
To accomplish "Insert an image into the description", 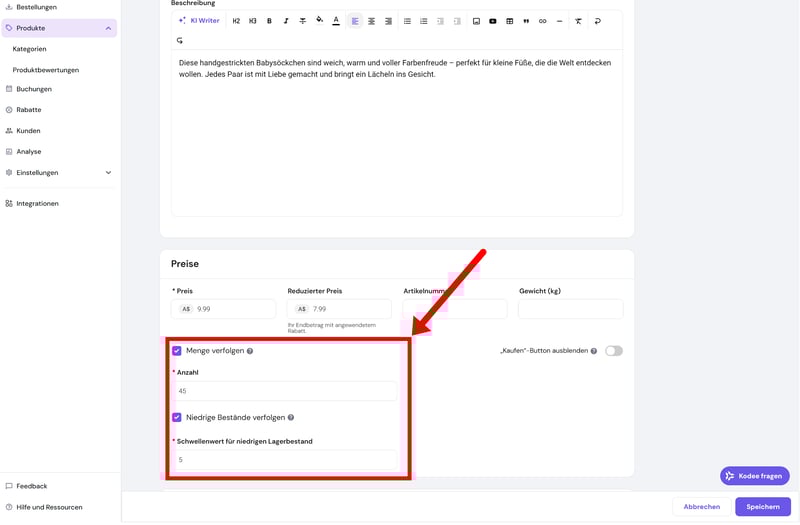I will pyautogui.click(x=476, y=21).
